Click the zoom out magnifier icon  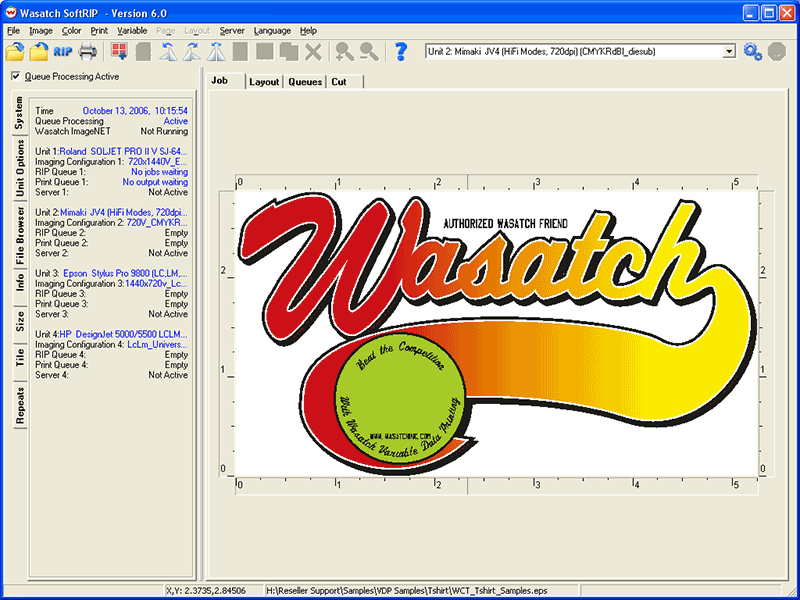coord(369,52)
